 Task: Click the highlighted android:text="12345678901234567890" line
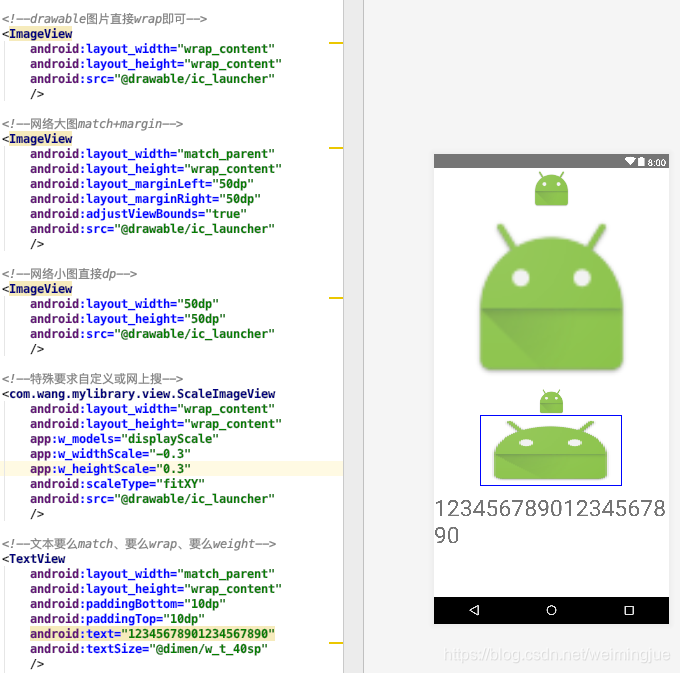(152, 634)
